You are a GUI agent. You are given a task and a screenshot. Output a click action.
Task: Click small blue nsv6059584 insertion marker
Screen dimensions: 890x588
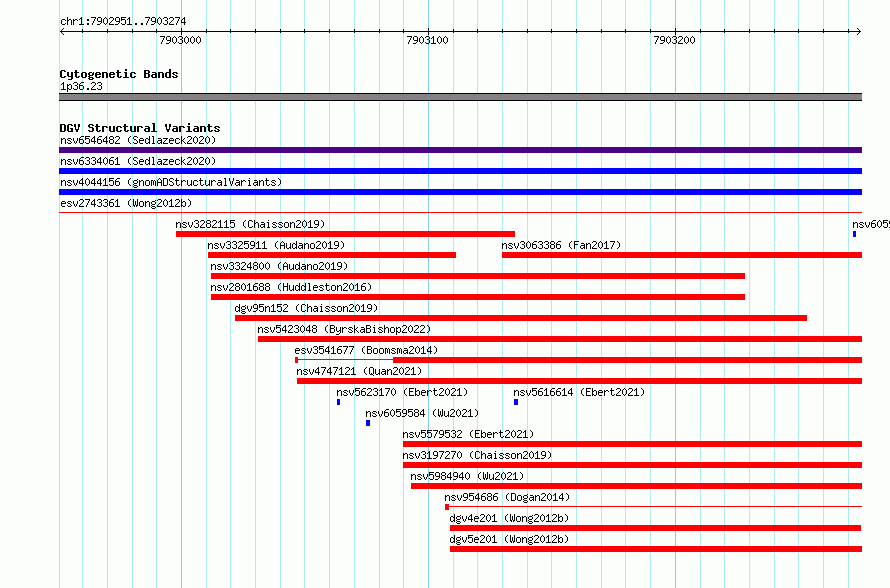[368, 423]
